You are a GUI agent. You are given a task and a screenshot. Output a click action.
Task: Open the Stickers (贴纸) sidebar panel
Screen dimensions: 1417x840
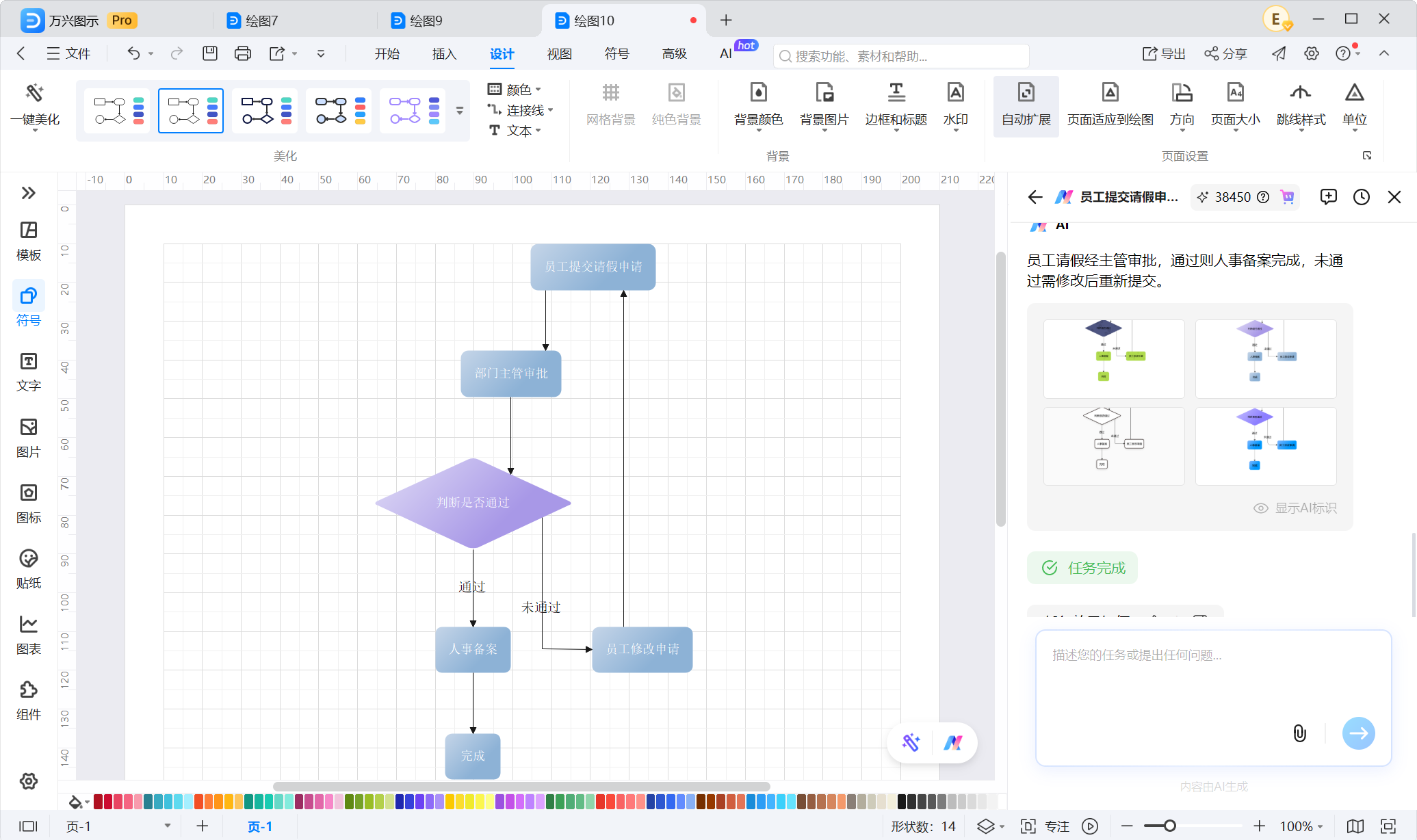tap(28, 569)
